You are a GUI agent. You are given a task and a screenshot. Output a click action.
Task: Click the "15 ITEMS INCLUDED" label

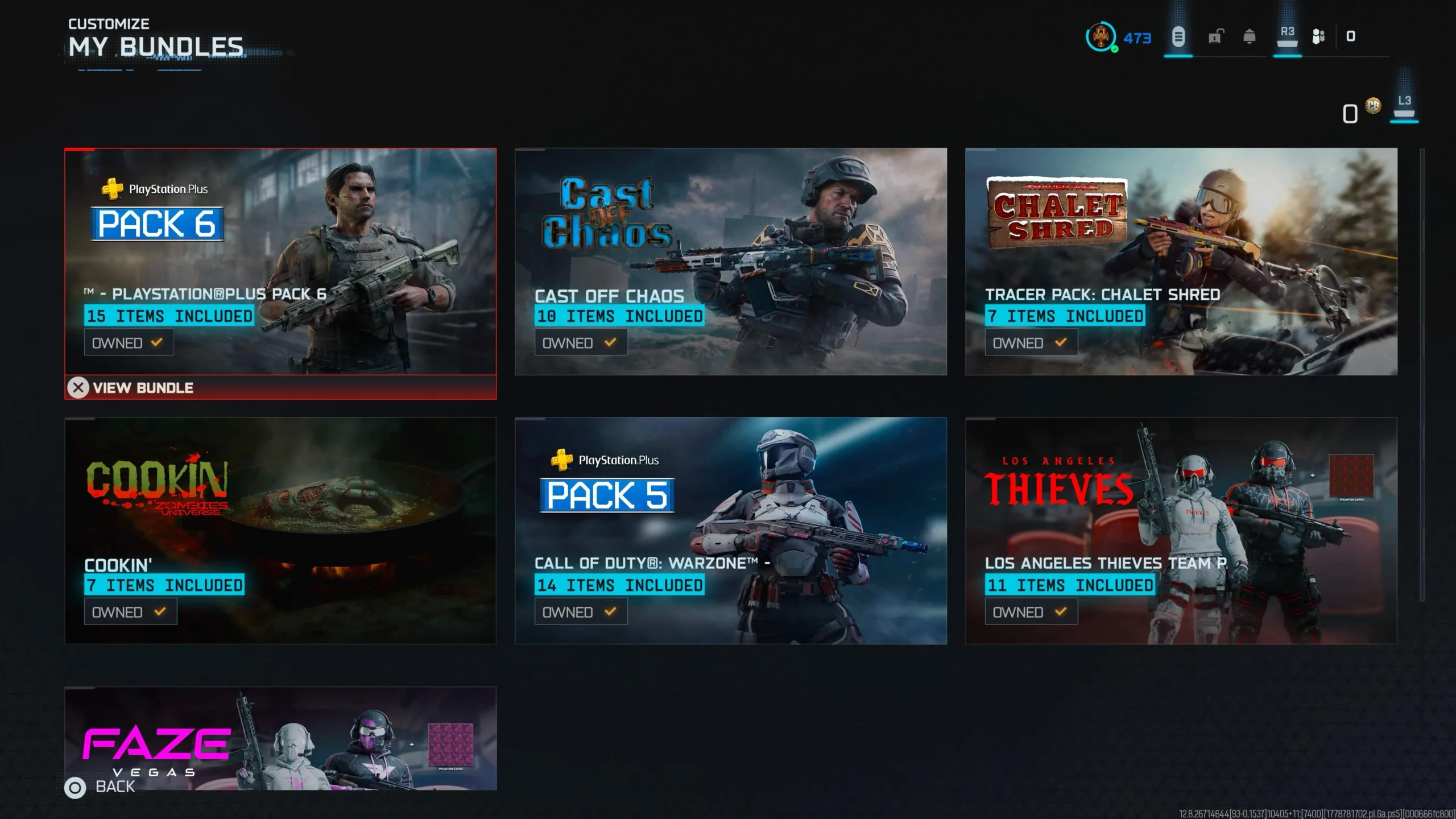[x=169, y=316]
